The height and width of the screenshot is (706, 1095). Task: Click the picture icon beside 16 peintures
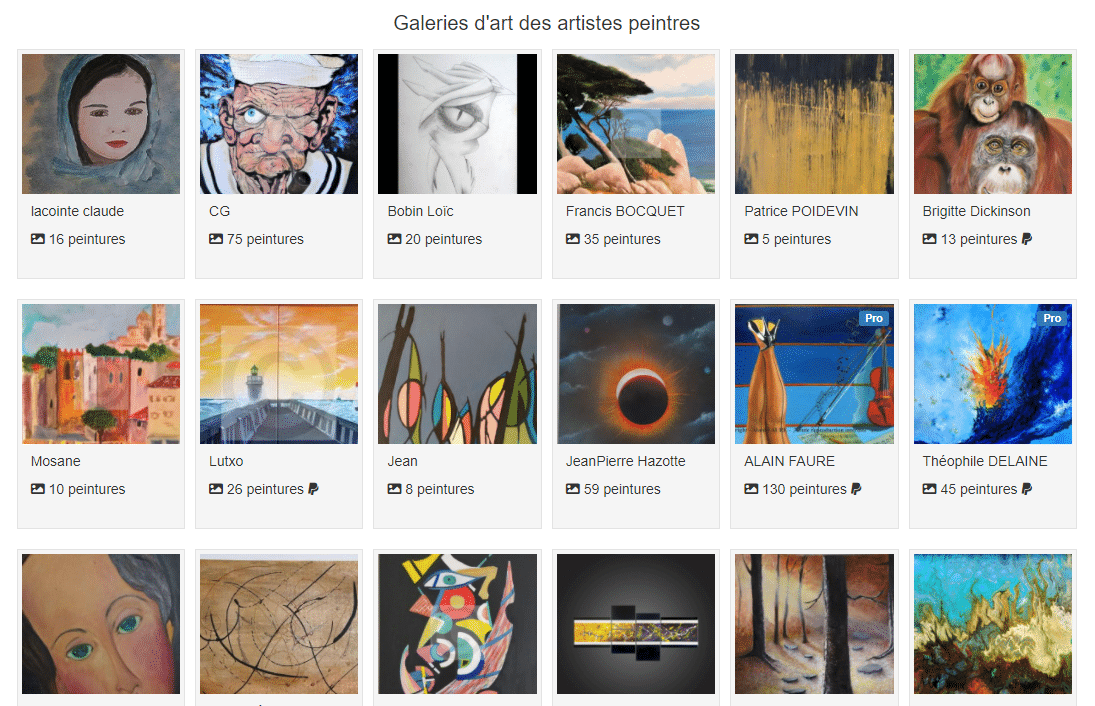click(x=38, y=239)
